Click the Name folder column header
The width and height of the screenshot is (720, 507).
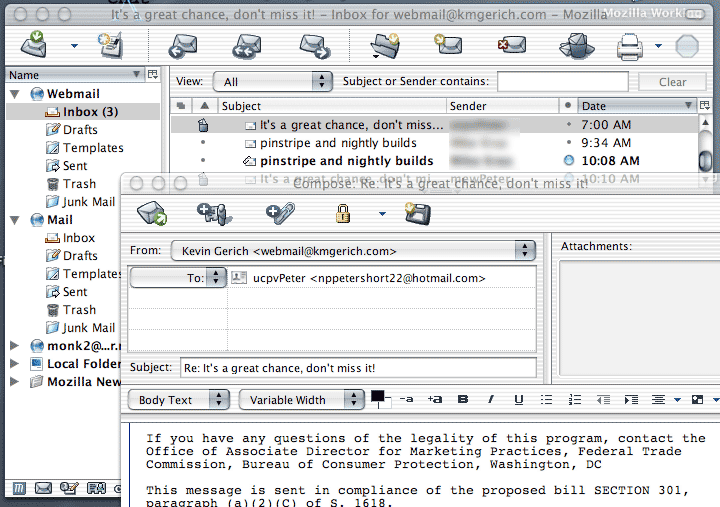pos(75,74)
